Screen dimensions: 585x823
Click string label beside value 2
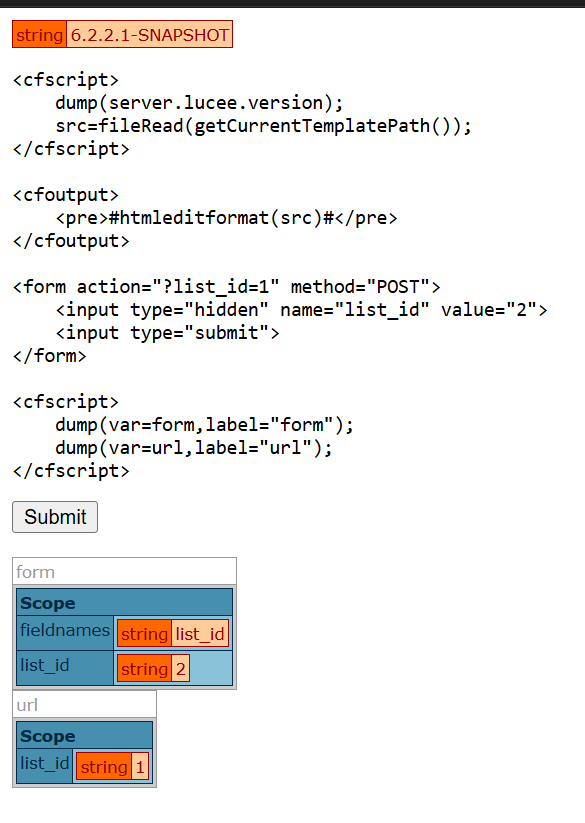(144, 669)
